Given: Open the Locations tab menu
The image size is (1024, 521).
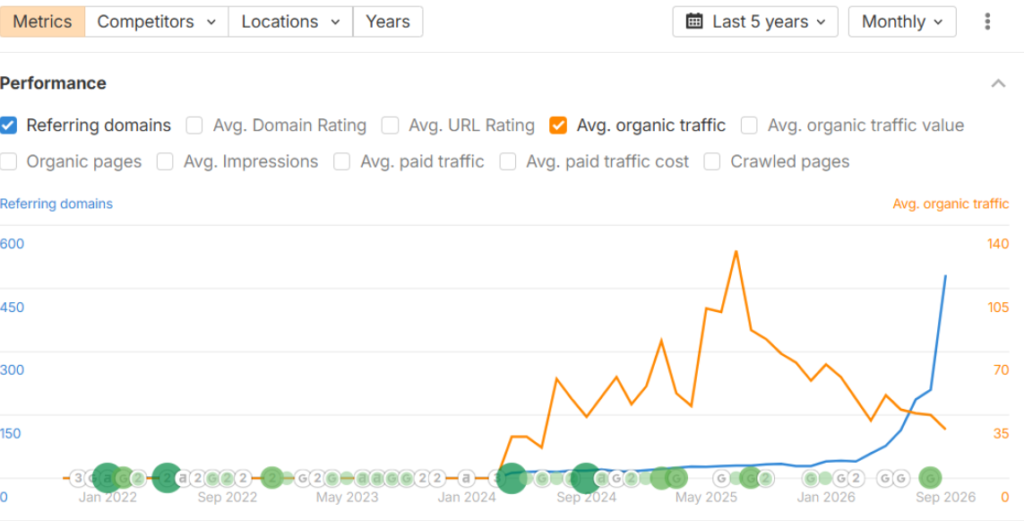Looking at the screenshot, I should [291, 22].
